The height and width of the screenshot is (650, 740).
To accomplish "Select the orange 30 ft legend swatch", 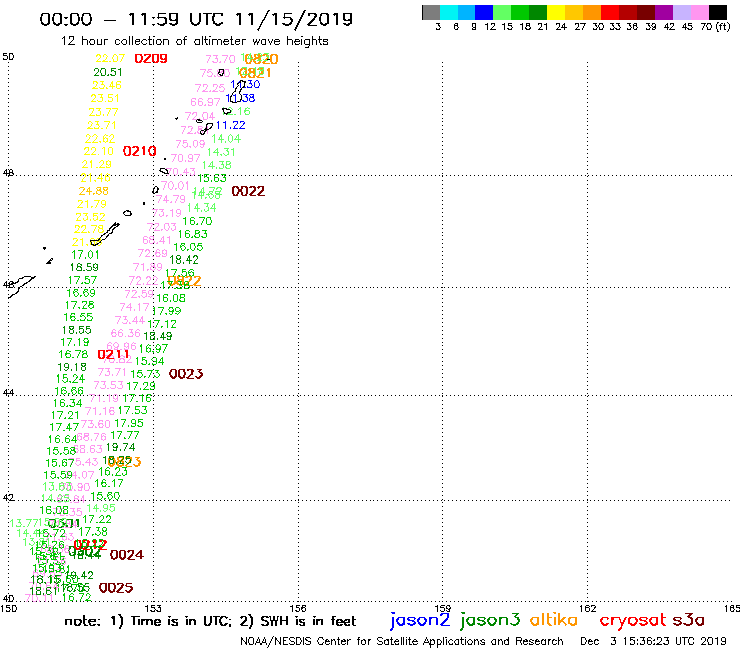I will click(592, 13).
